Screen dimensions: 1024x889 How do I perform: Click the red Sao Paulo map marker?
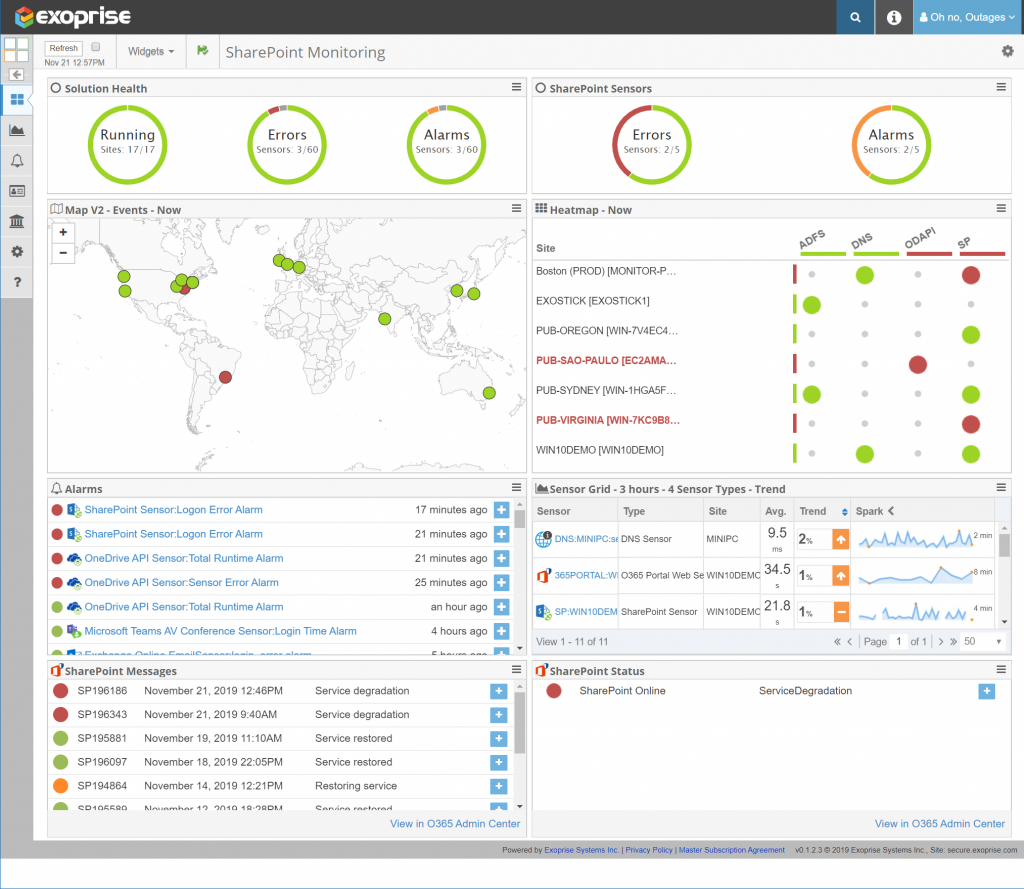coord(225,377)
